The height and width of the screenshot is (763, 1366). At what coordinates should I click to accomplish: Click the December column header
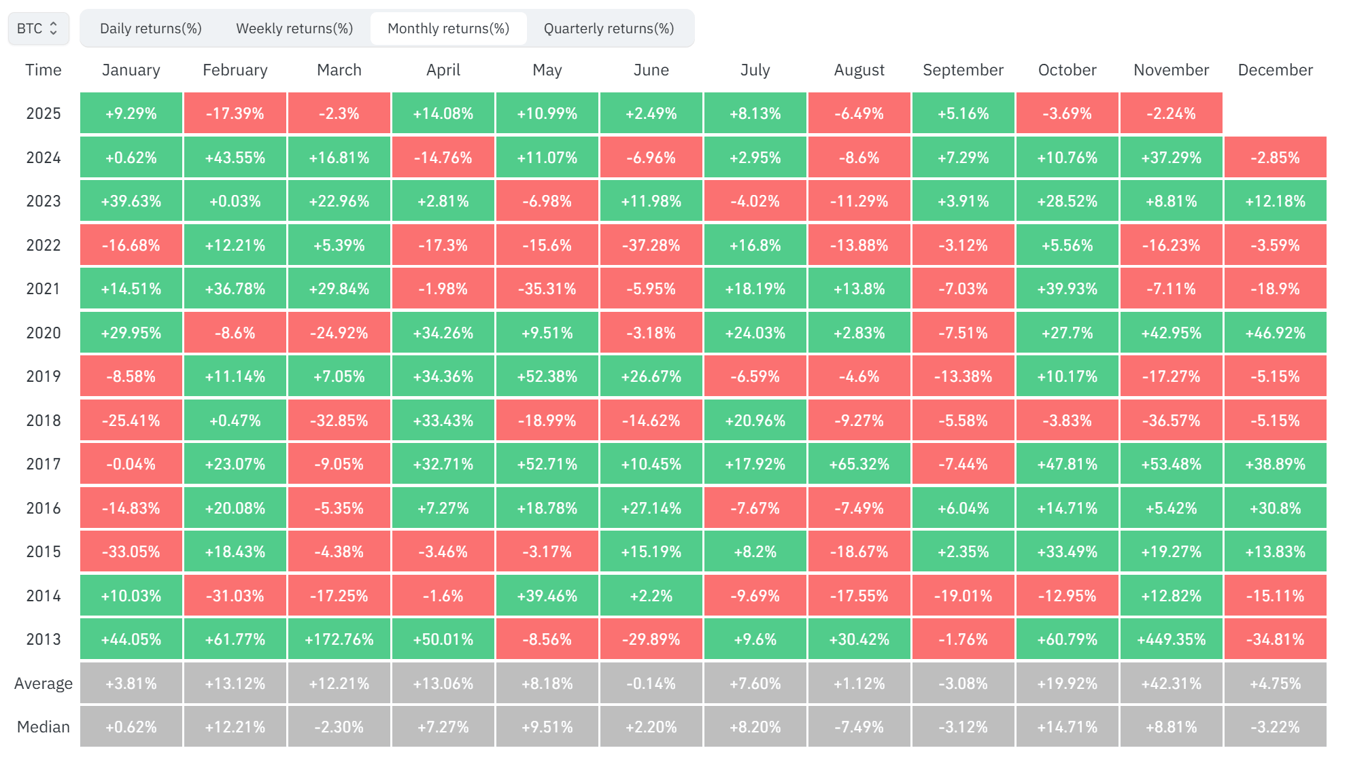point(1275,70)
